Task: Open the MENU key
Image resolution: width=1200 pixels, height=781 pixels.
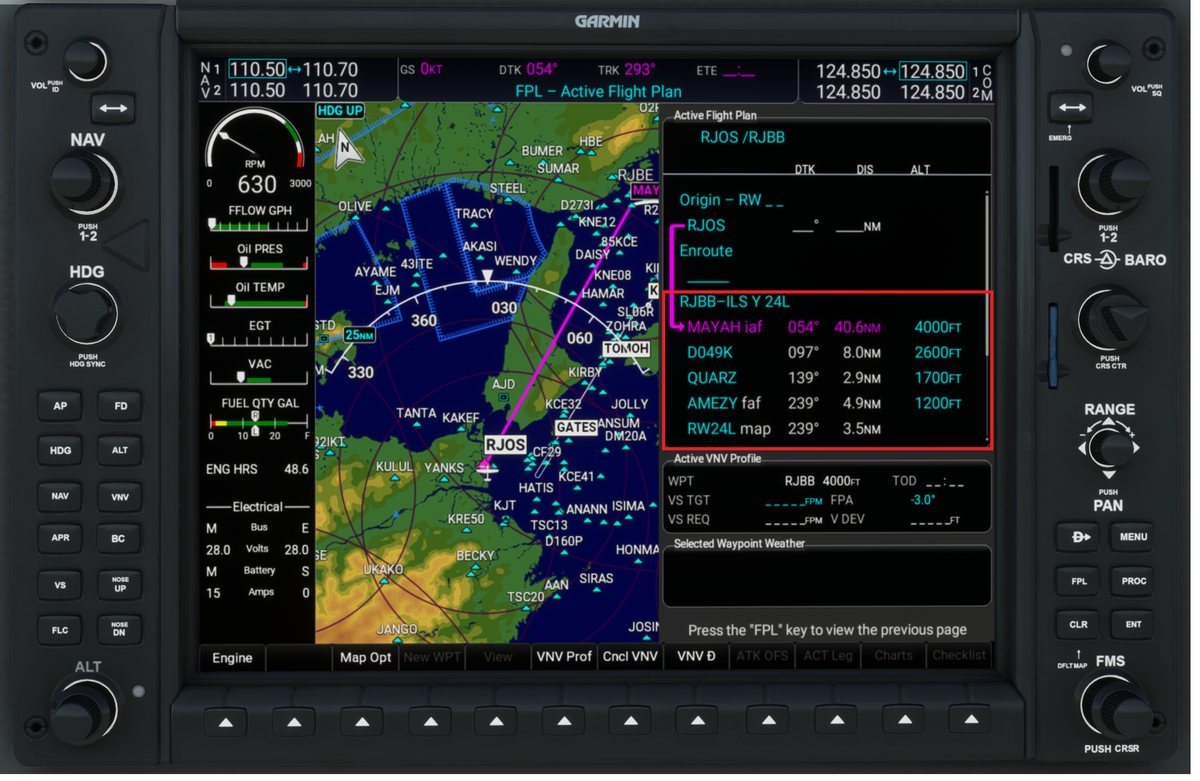Action: (1132, 536)
